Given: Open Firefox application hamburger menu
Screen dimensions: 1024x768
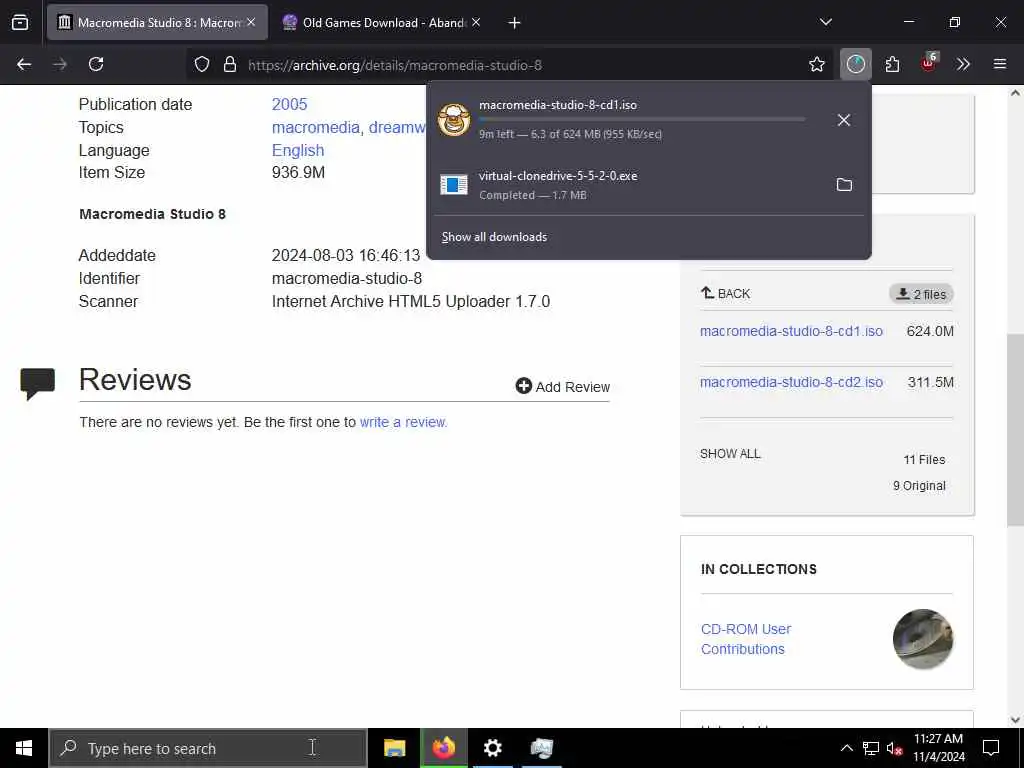Looking at the screenshot, I should [1000, 64].
